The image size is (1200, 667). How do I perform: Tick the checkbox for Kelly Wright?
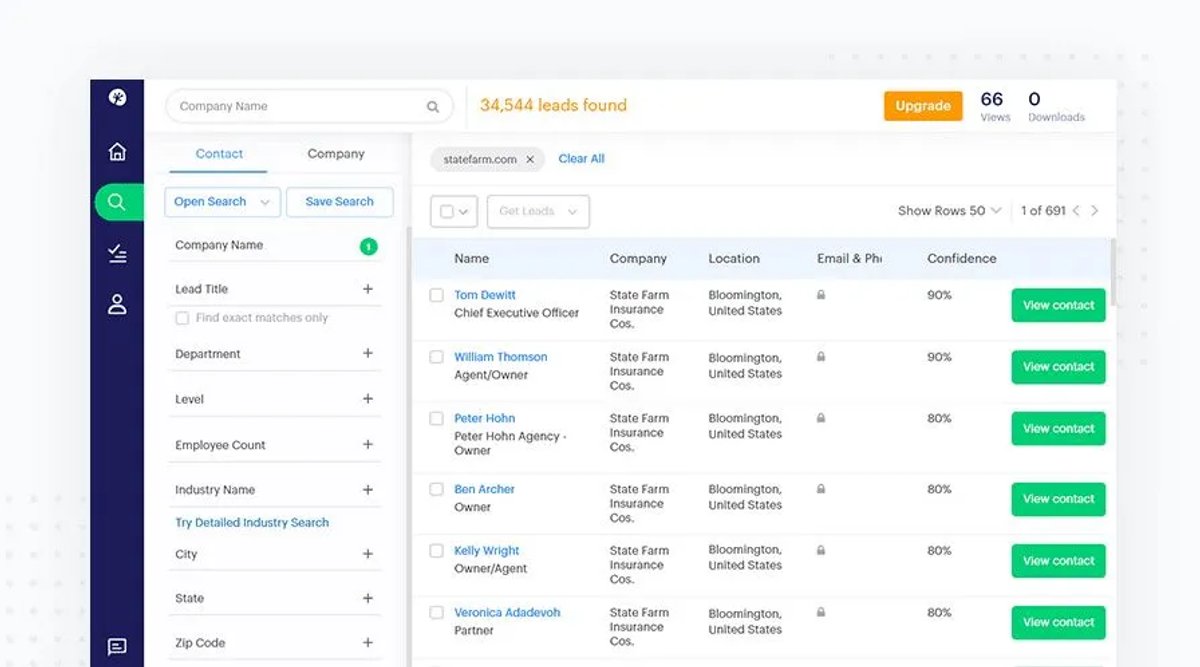click(x=436, y=551)
